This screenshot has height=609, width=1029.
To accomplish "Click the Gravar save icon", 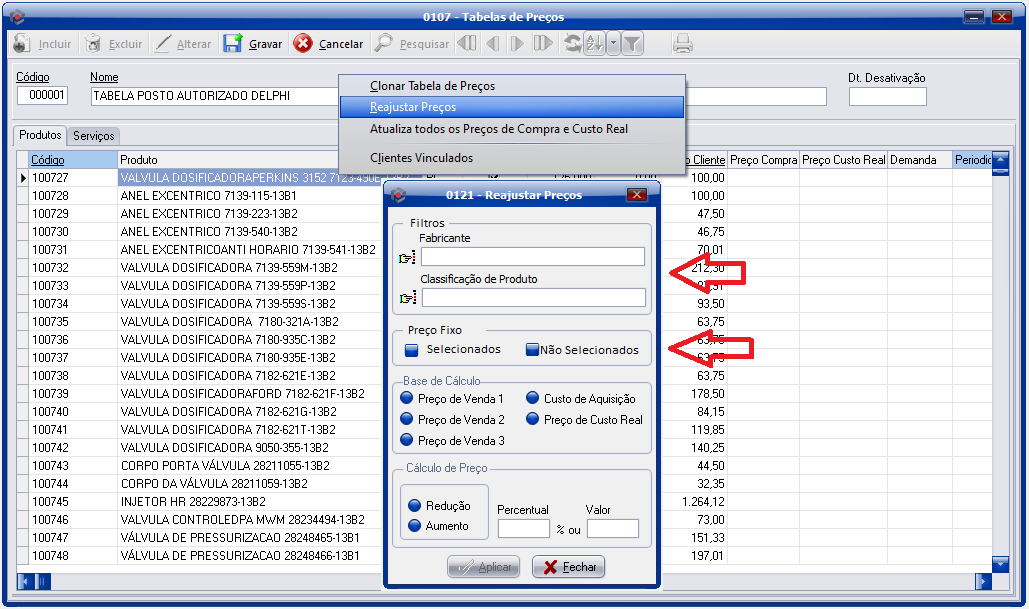I will point(233,44).
